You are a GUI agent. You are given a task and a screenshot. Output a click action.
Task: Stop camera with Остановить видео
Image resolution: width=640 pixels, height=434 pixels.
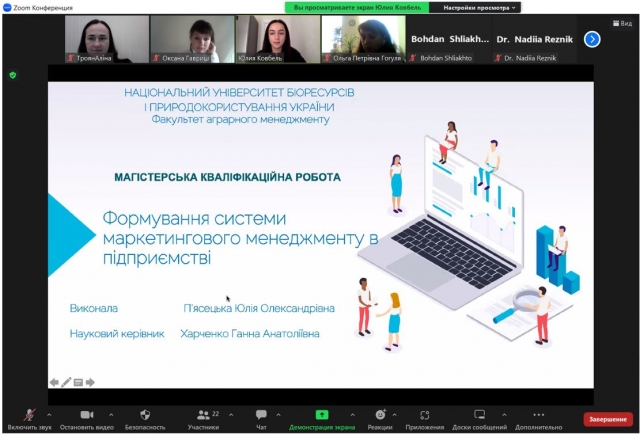[x=87, y=420]
